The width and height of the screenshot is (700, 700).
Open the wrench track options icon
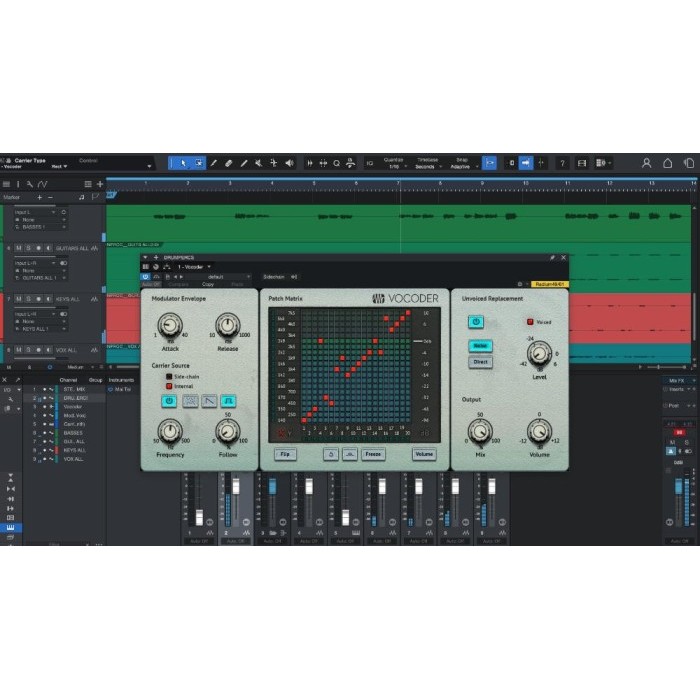[x=29, y=184]
